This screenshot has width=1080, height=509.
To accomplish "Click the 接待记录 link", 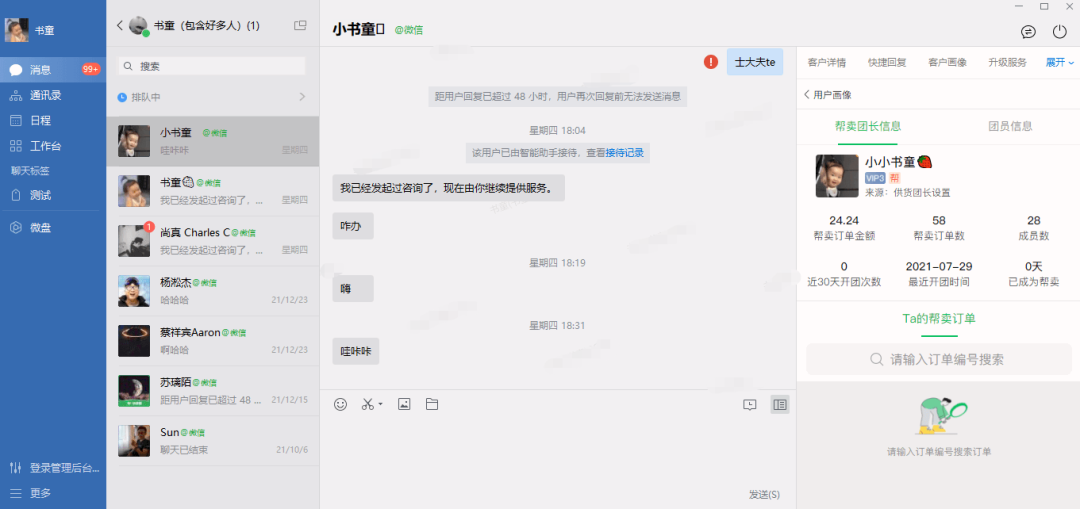I will pyautogui.click(x=625, y=153).
